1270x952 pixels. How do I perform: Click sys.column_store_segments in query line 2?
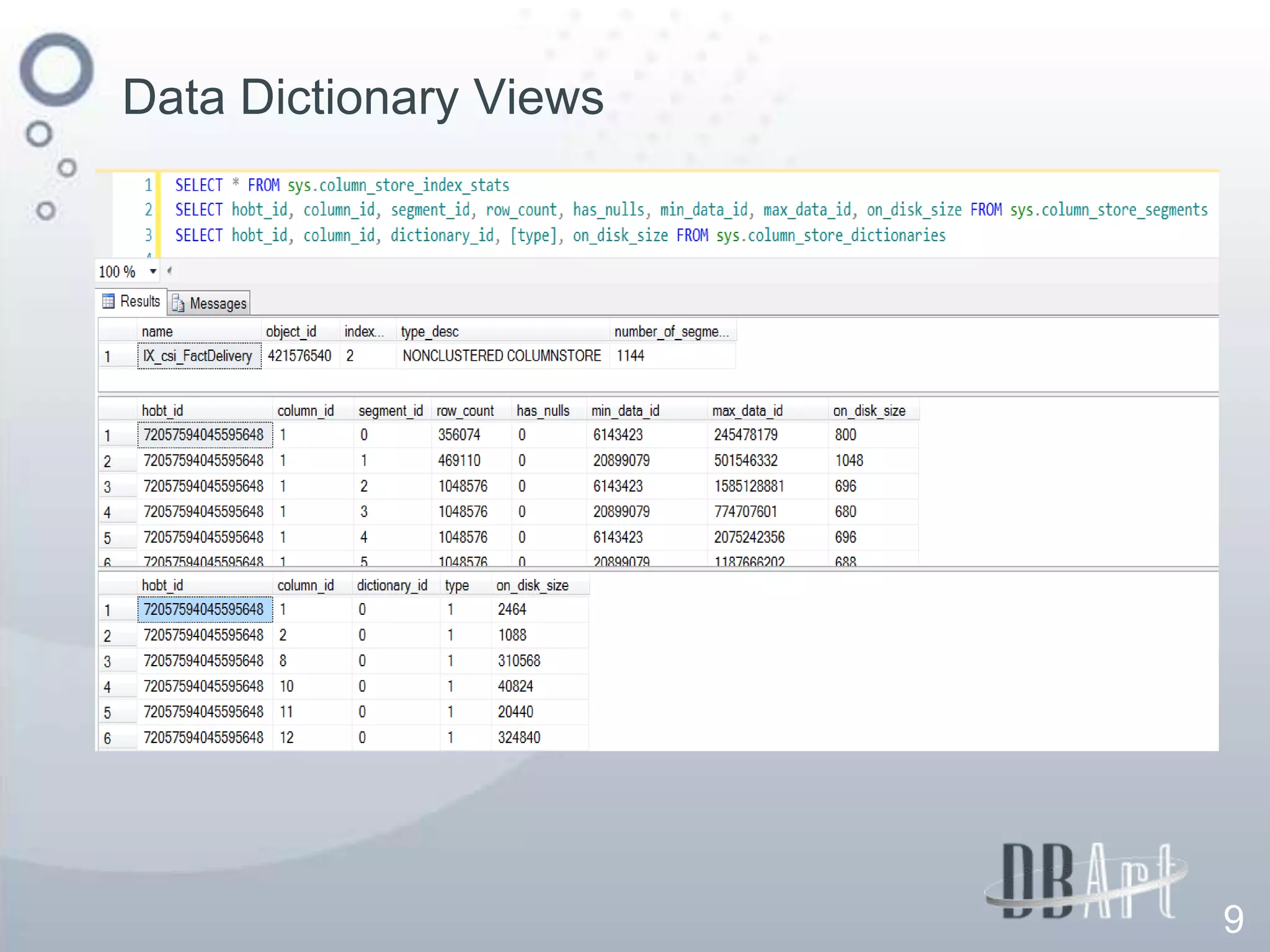coord(1109,210)
